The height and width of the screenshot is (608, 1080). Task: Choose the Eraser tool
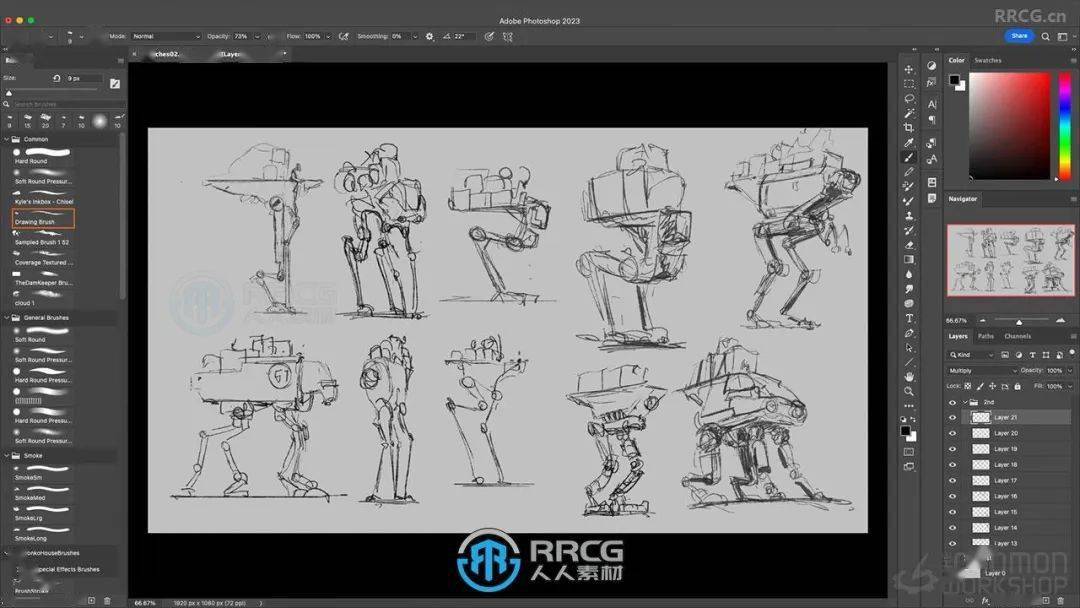(x=909, y=244)
